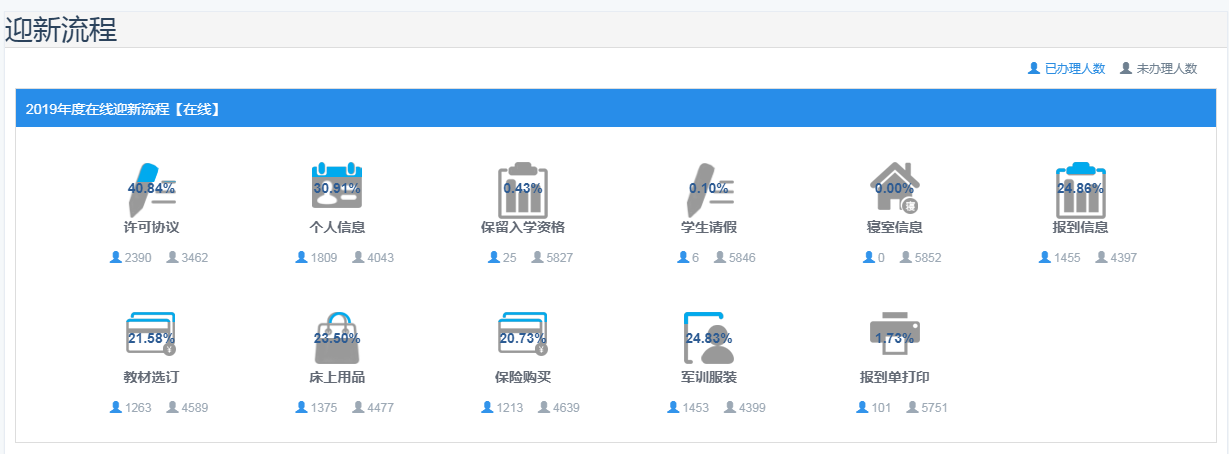Open the 个人信息 calendar icon
The image size is (1229, 454).
click(337, 186)
